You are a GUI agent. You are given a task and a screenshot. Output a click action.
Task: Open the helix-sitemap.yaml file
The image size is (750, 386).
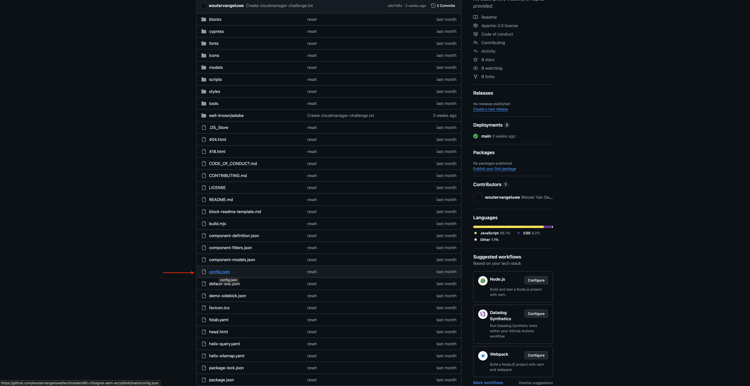coord(227,356)
